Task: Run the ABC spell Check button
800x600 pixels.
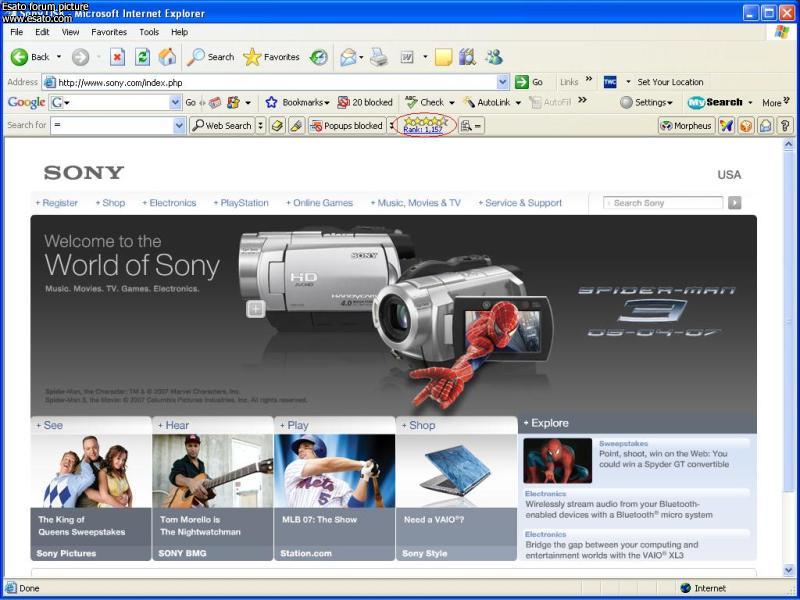Action: 424,103
